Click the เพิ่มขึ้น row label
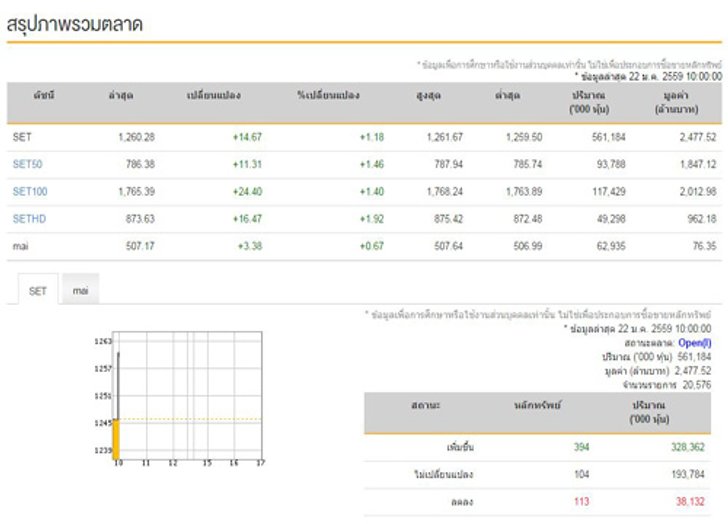This screenshot has width=728, height=524. (x=460, y=447)
